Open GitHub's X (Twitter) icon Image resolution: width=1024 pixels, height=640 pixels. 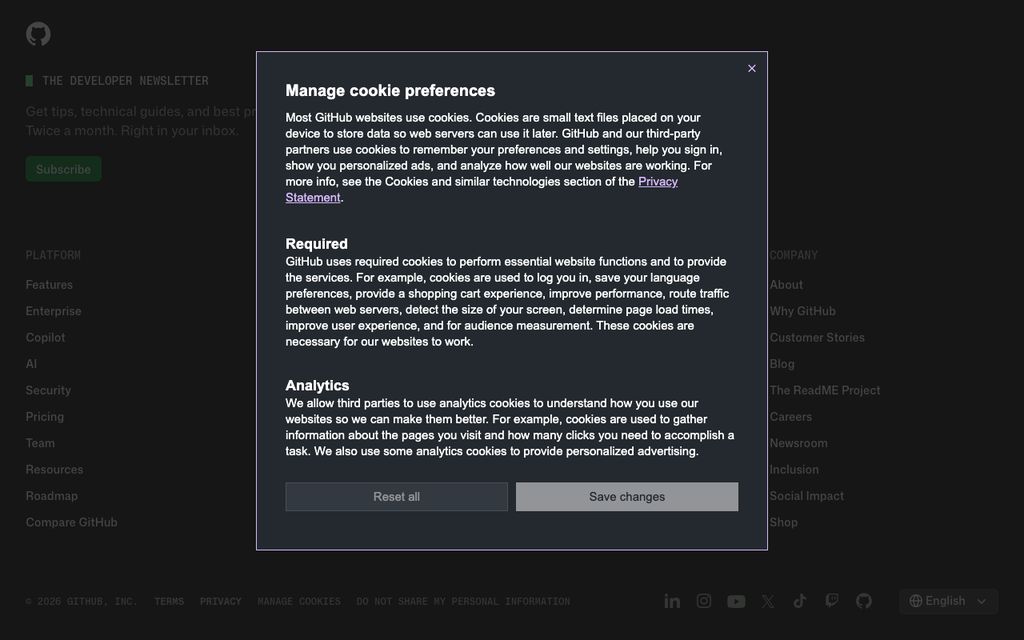click(x=768, y=601)
